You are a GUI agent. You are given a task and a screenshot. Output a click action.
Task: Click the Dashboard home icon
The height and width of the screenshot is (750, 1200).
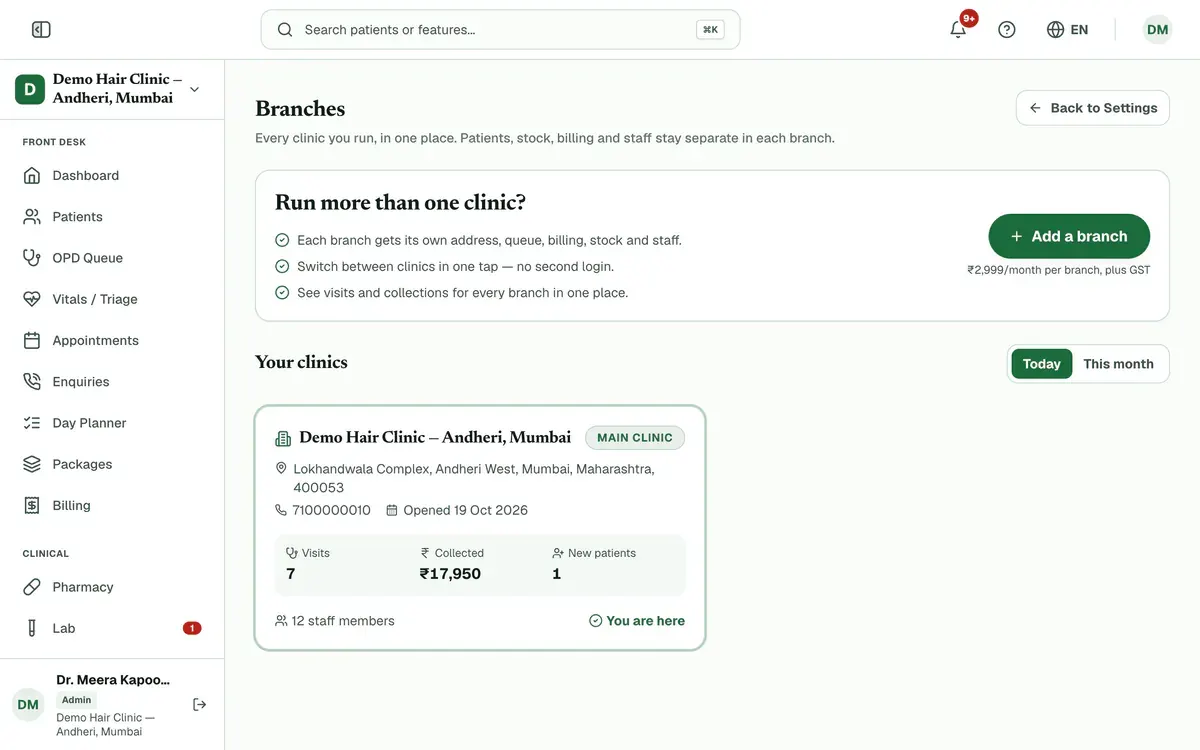point(32,175)
